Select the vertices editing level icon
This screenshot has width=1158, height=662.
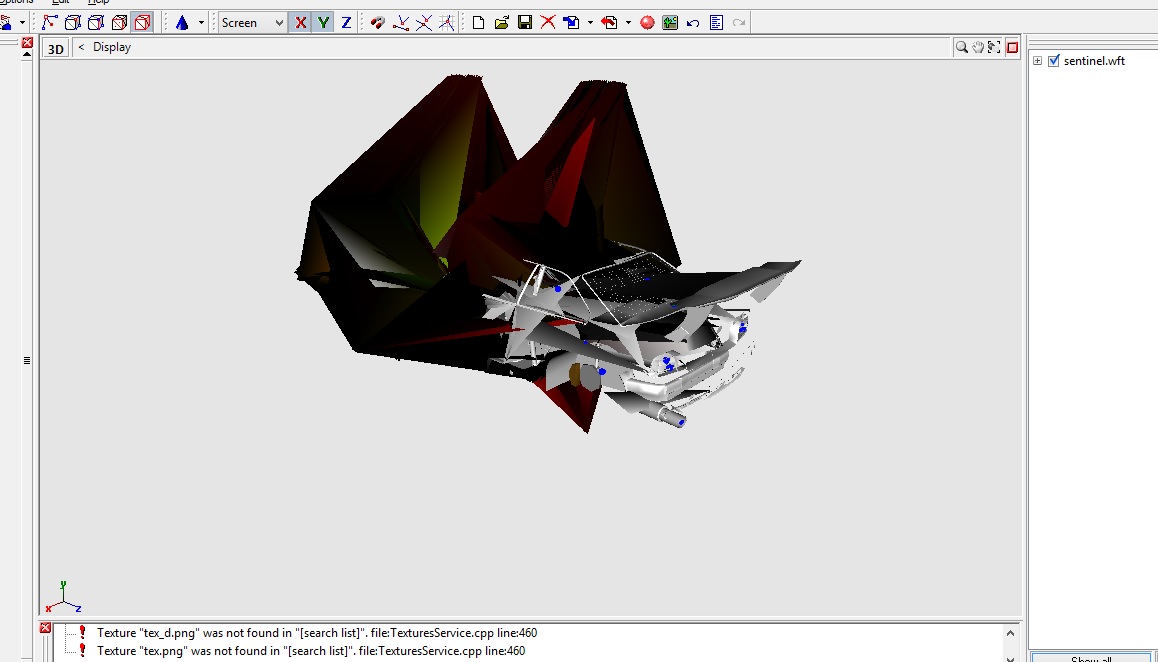pos(49,23)
